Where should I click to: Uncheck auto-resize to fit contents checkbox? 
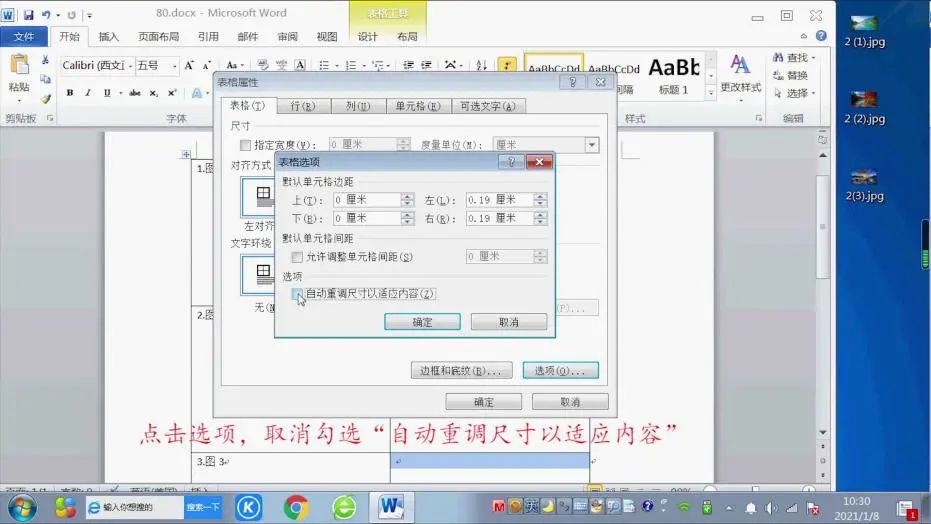click(297, 294)
